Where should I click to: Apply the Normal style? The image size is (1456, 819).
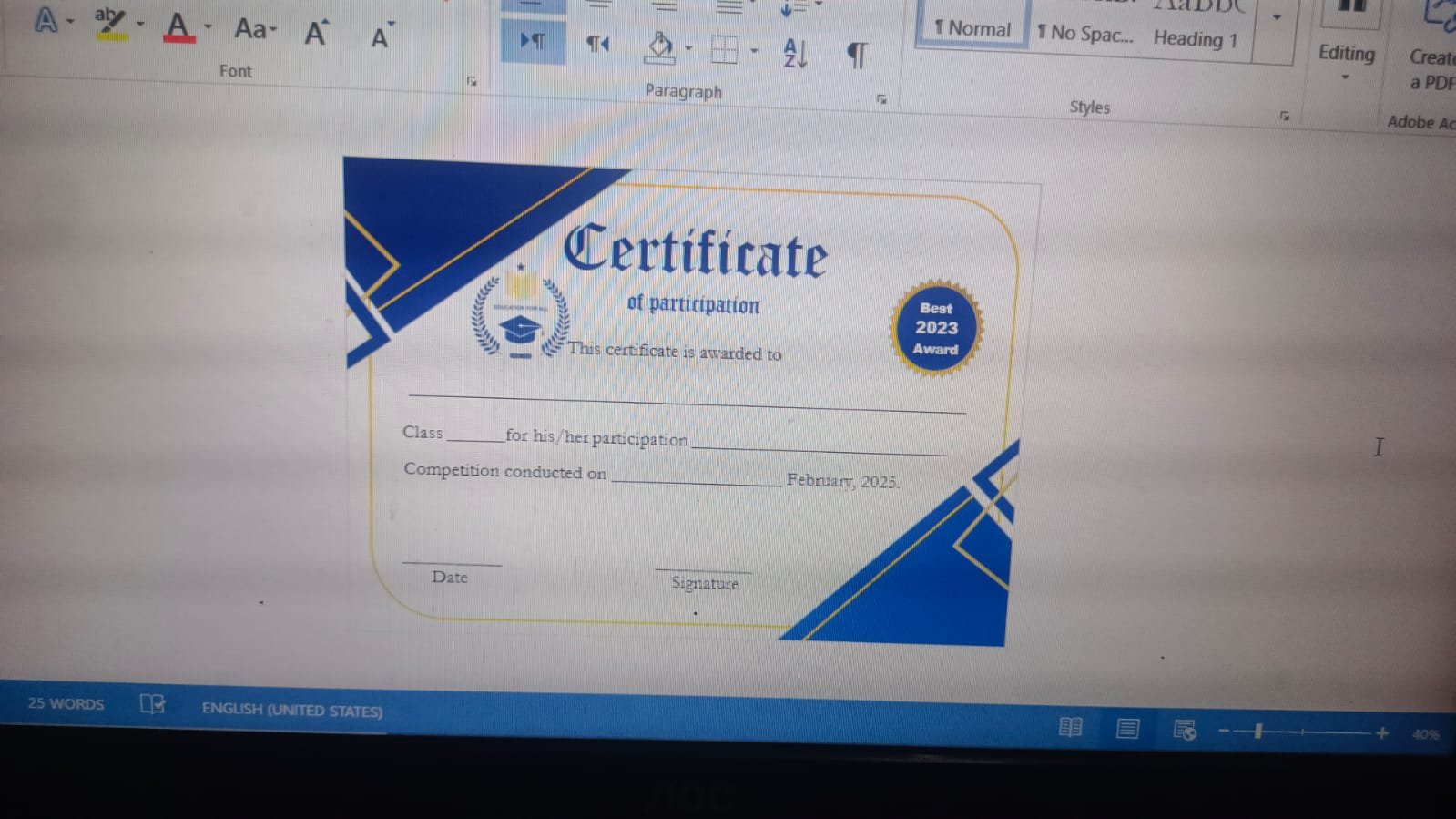point(972,28)
